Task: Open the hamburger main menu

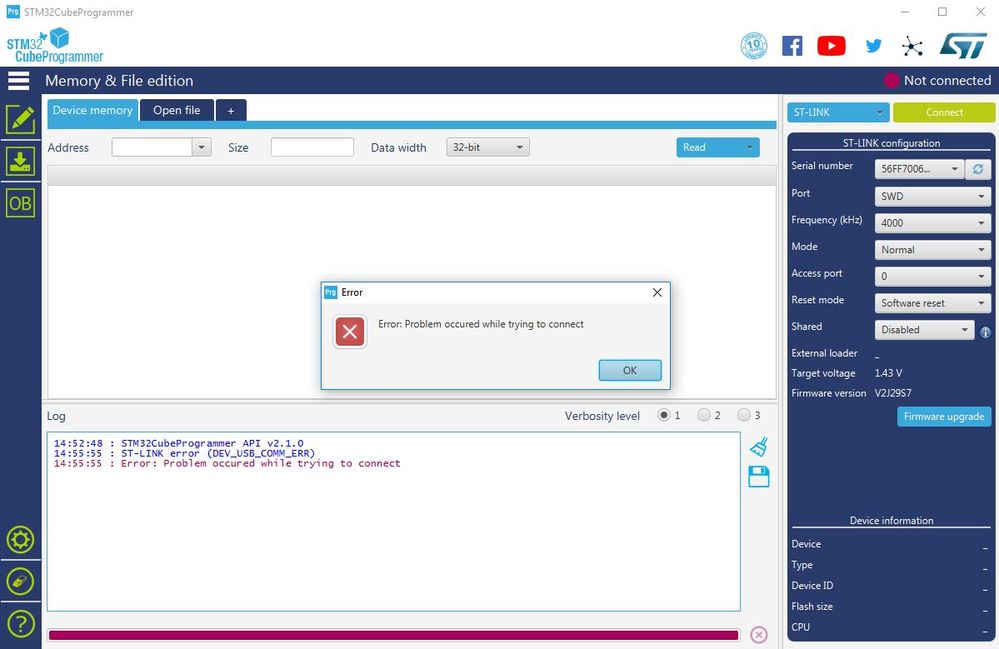Action: click(x=18, y=81)
